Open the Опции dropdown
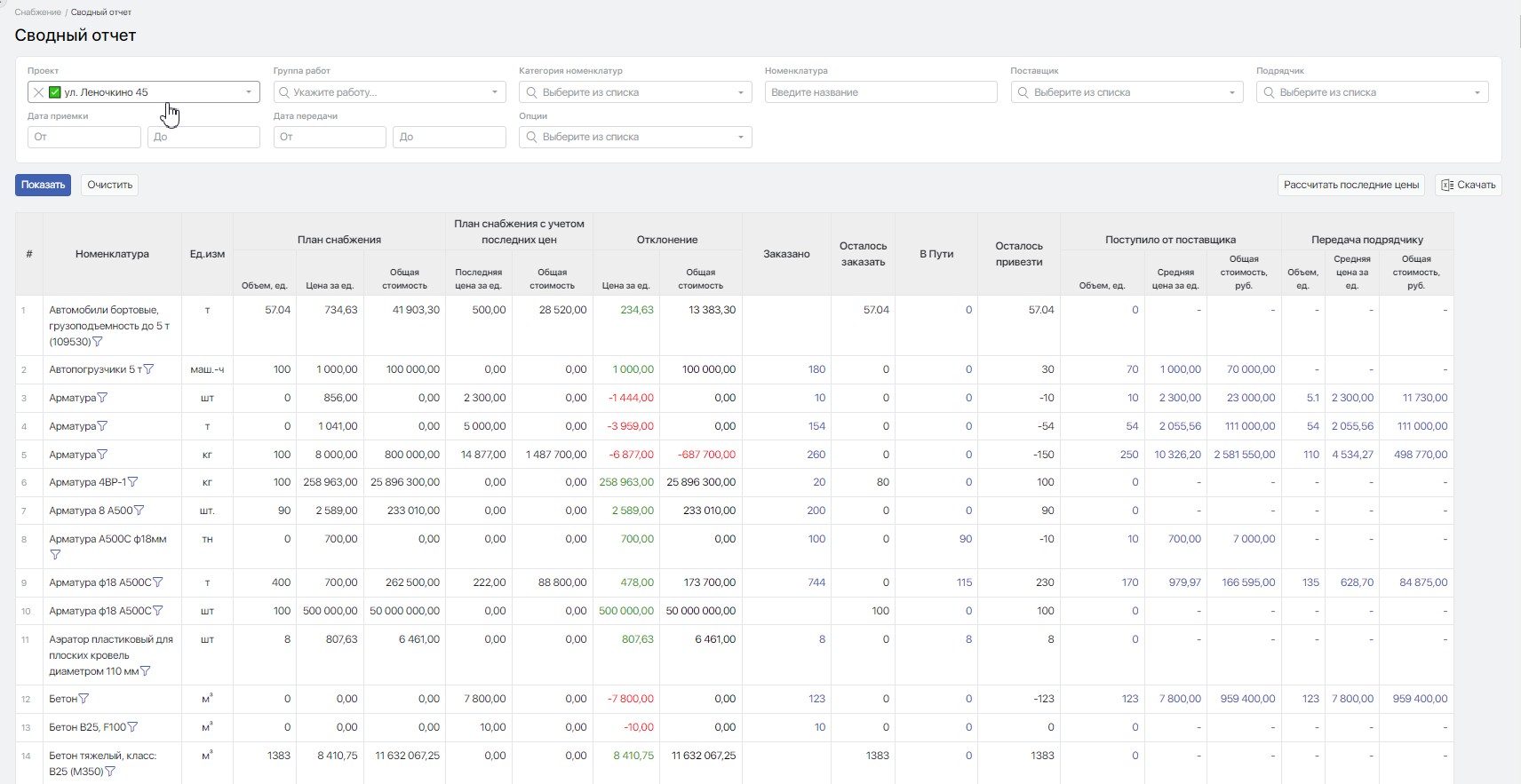The height and width of the screenshot is (784, 1521). (x=635, y=137)
